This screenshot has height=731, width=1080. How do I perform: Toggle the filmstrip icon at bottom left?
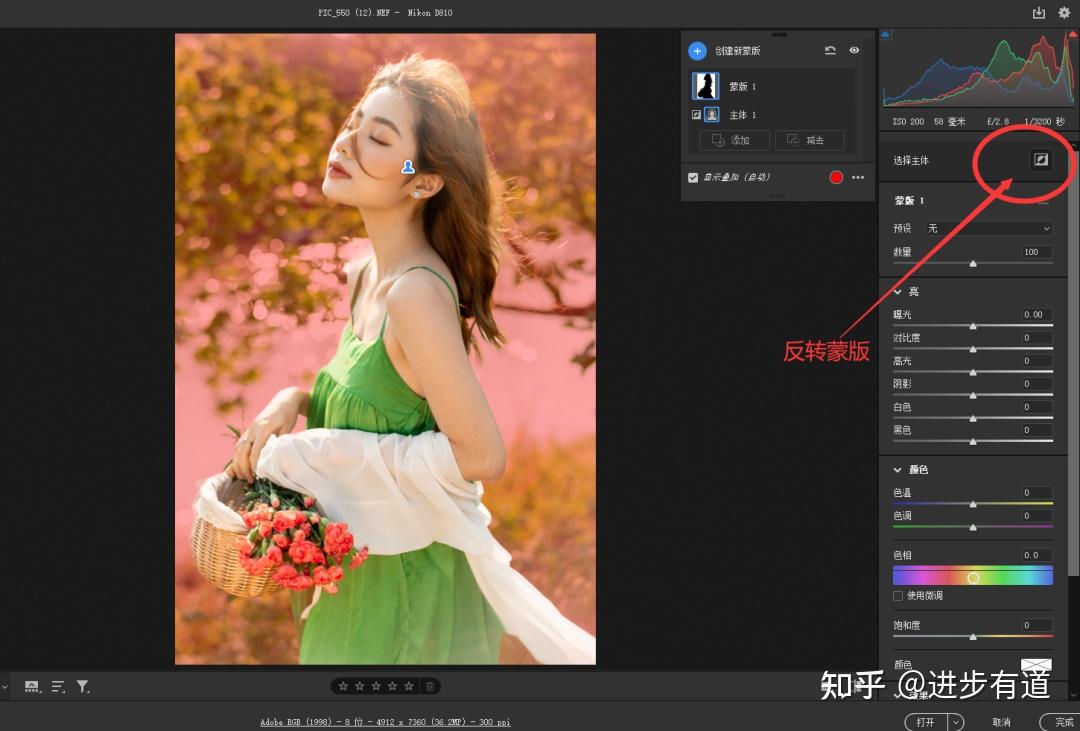point(32,686)
